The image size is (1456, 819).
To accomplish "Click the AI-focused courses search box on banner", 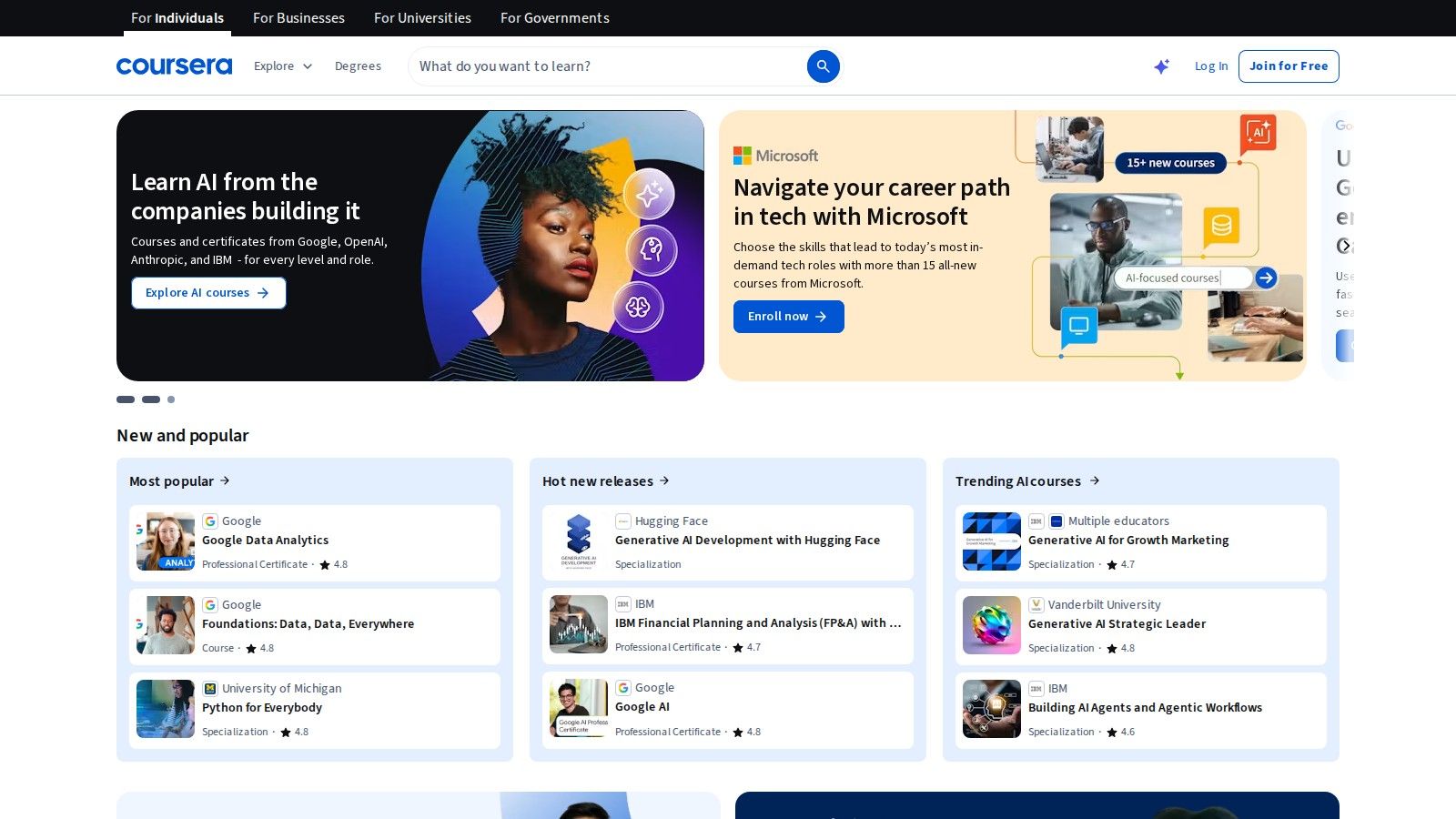I will pos(1183,278).
